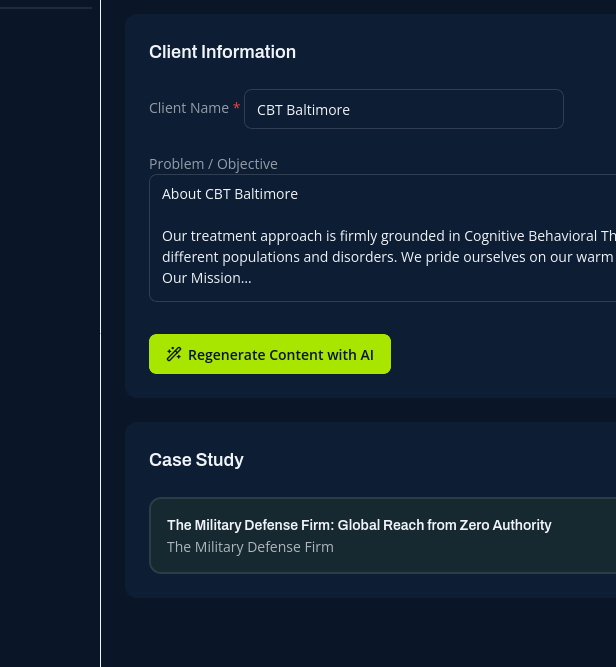616x667 pixels.
Task: Click the 'About CBT Baltimore' line in the textarea
Action: pyautogui.click(x=230, y=194)
